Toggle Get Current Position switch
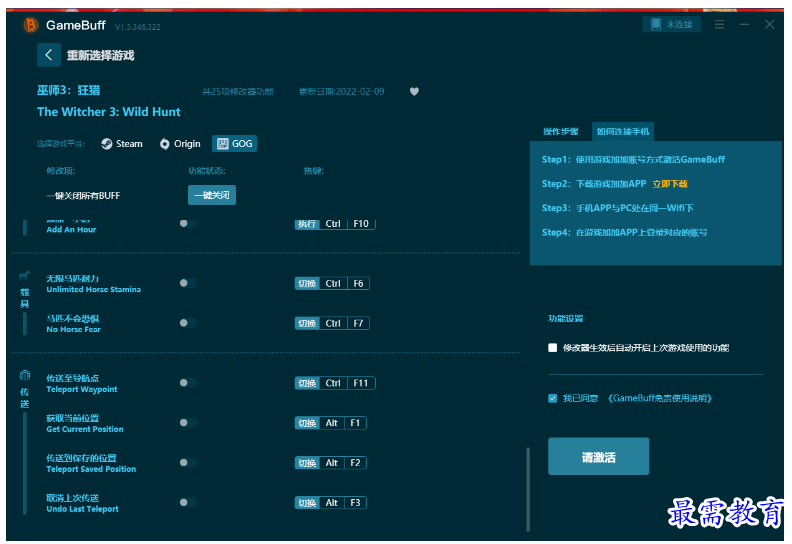 pyautogui.click(x=188, y=423)
